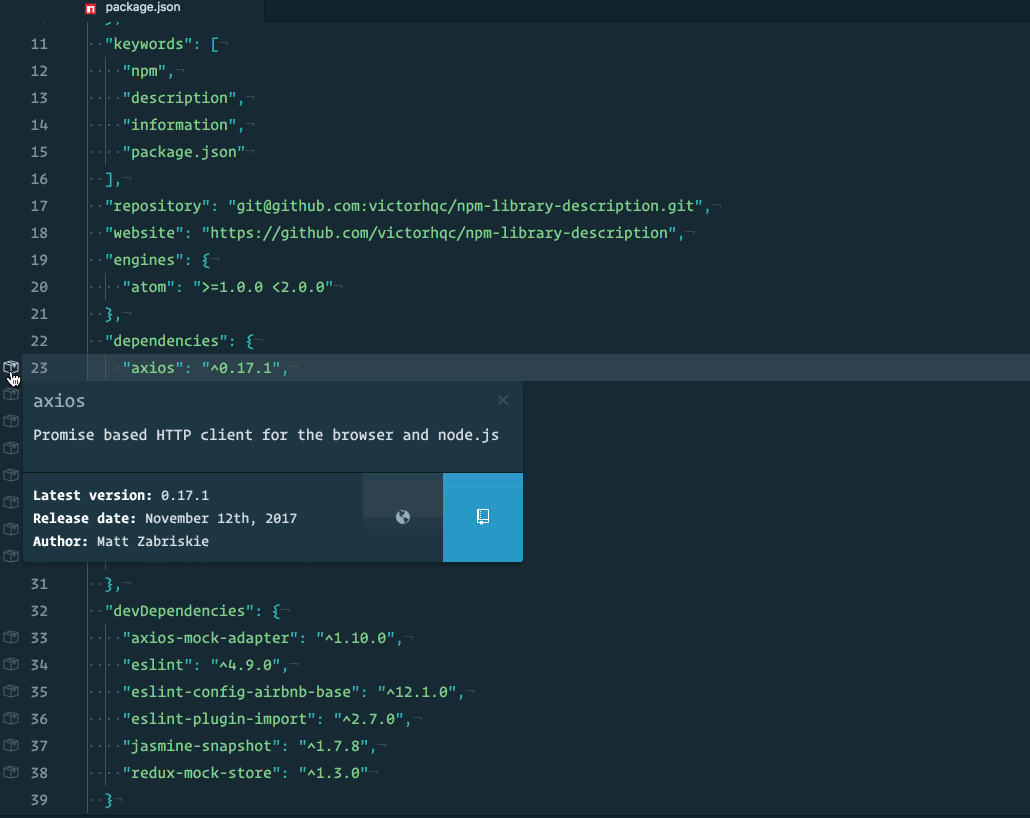The width and height of the screenshot is (1030, 818).
Task: Click the "redux-mock-store" key
Action: click(202, 772)
